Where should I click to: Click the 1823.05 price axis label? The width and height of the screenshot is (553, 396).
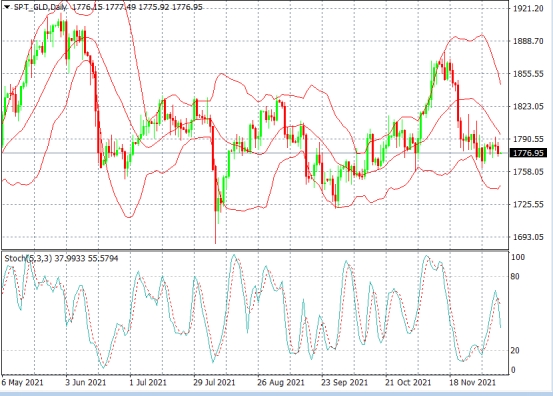pos(528,106)
